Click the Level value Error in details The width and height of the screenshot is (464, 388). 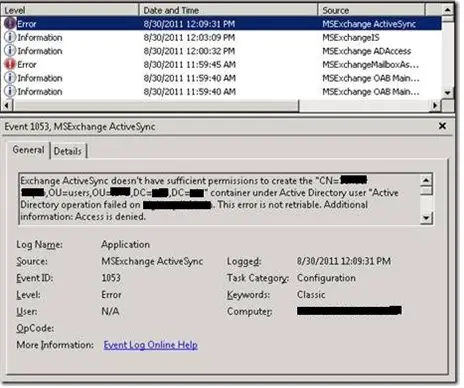click(x=111, y=295)
